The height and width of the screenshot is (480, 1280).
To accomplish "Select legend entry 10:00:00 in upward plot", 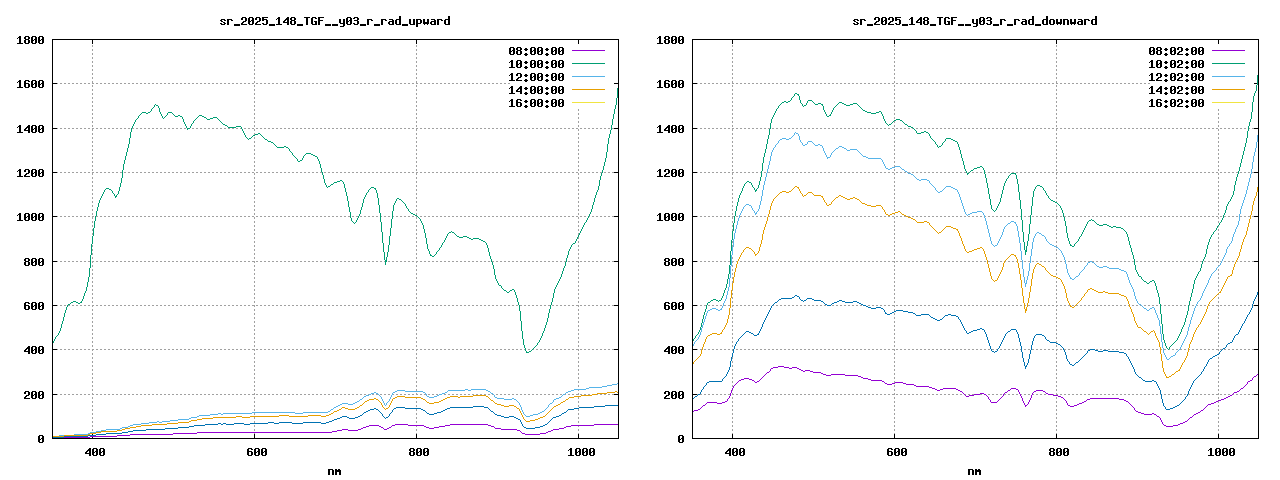I will [x=536, y=64].
